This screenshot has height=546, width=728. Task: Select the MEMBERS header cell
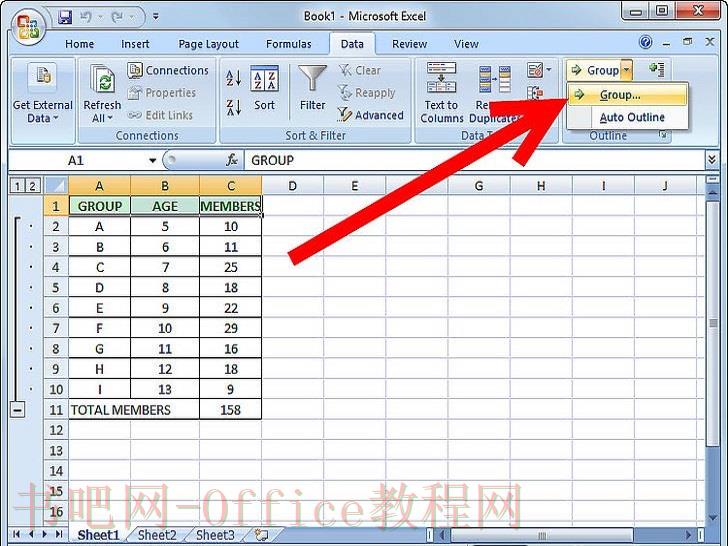click(230, 206)
